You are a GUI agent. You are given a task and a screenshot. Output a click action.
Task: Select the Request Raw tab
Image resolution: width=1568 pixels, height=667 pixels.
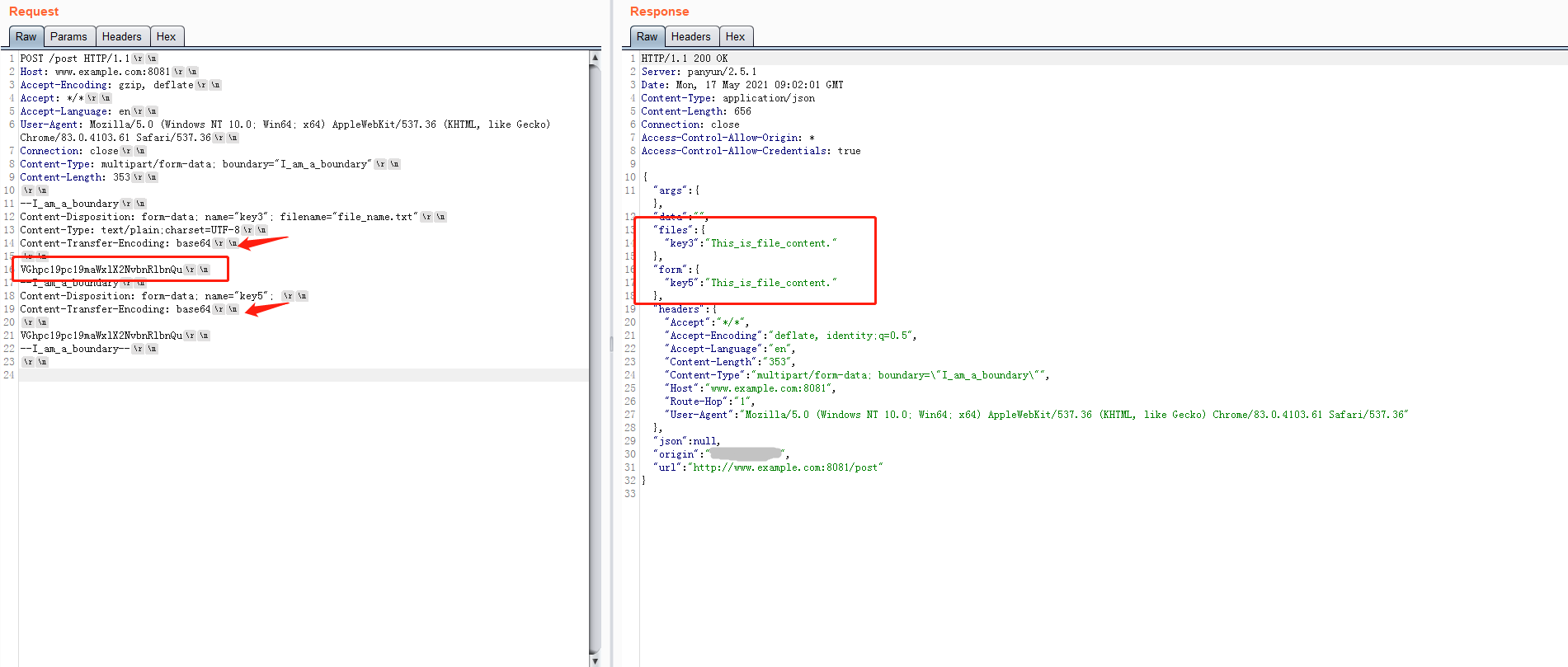(x=26, y=36)
